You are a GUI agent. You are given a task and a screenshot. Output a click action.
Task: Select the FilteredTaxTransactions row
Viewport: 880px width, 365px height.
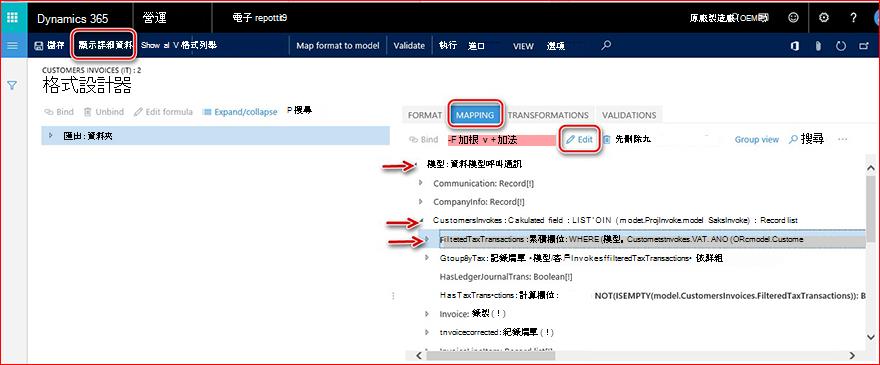point(643,239)
